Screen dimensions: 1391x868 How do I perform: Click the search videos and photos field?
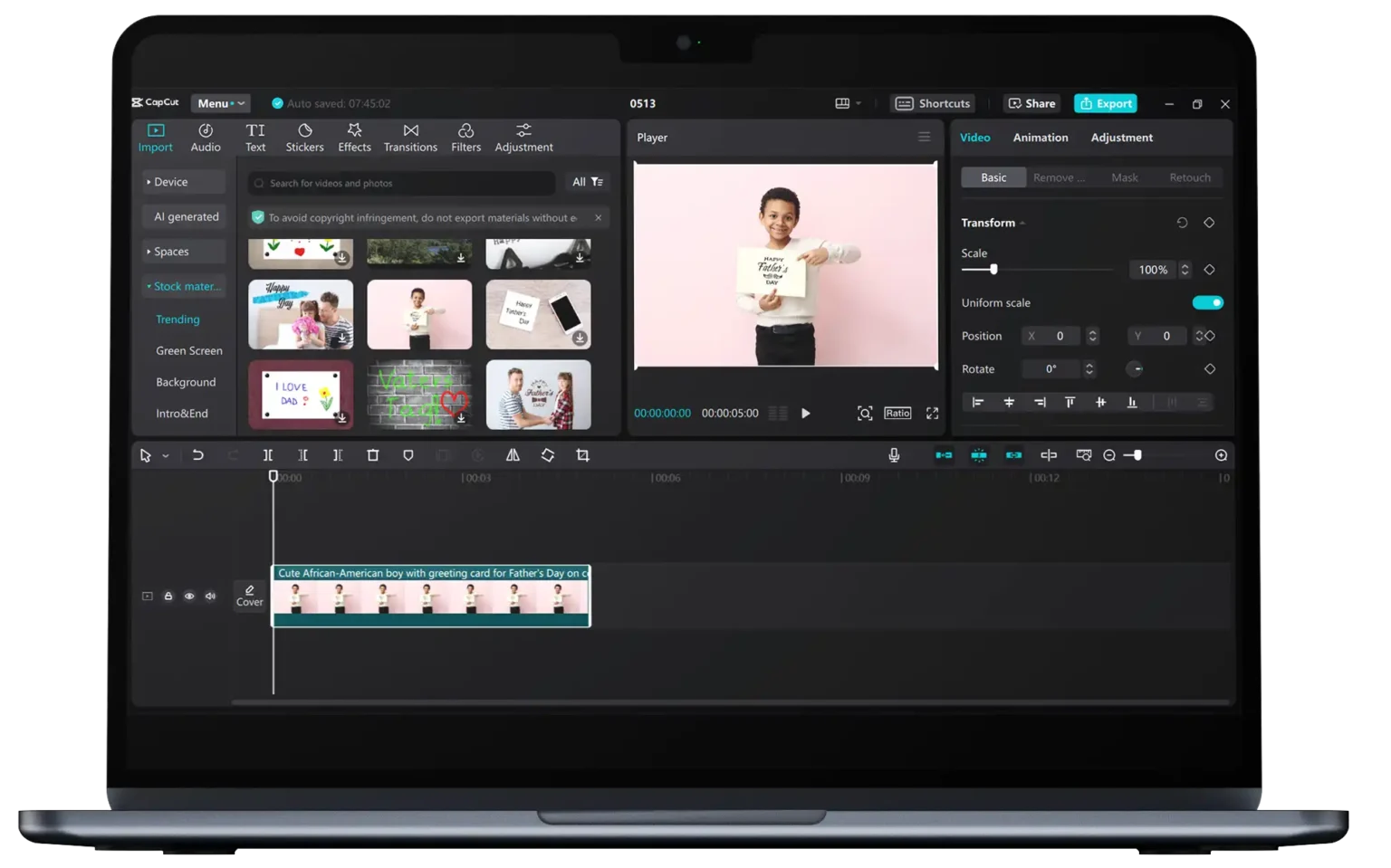coord(401,183)
